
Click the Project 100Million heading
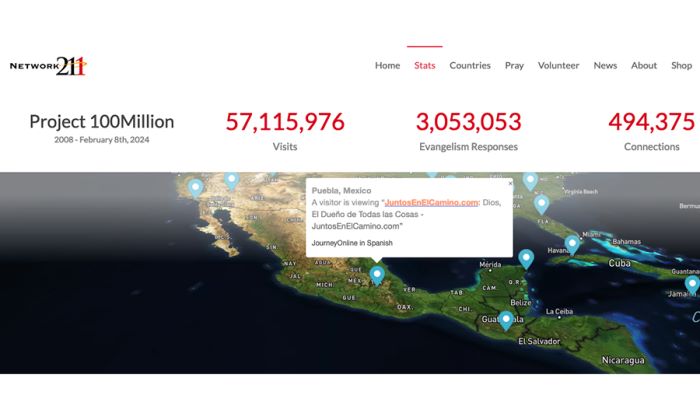click(x=102, y=122)
